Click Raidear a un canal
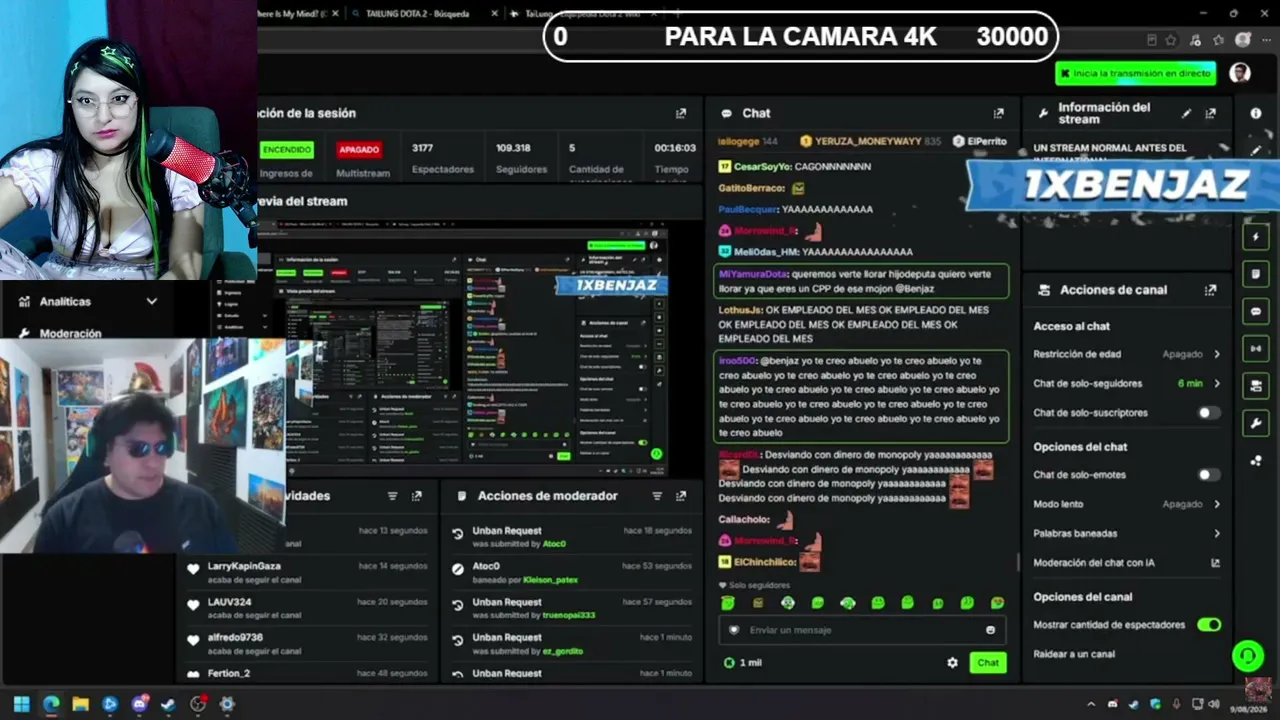The height and width of the screenshot is (720, 1280). click(1074, 654)
